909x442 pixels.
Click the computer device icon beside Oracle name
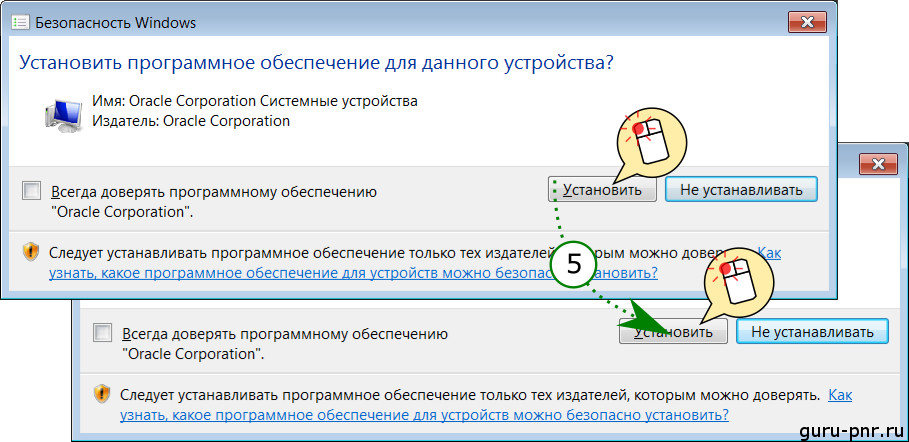[64, 112]
